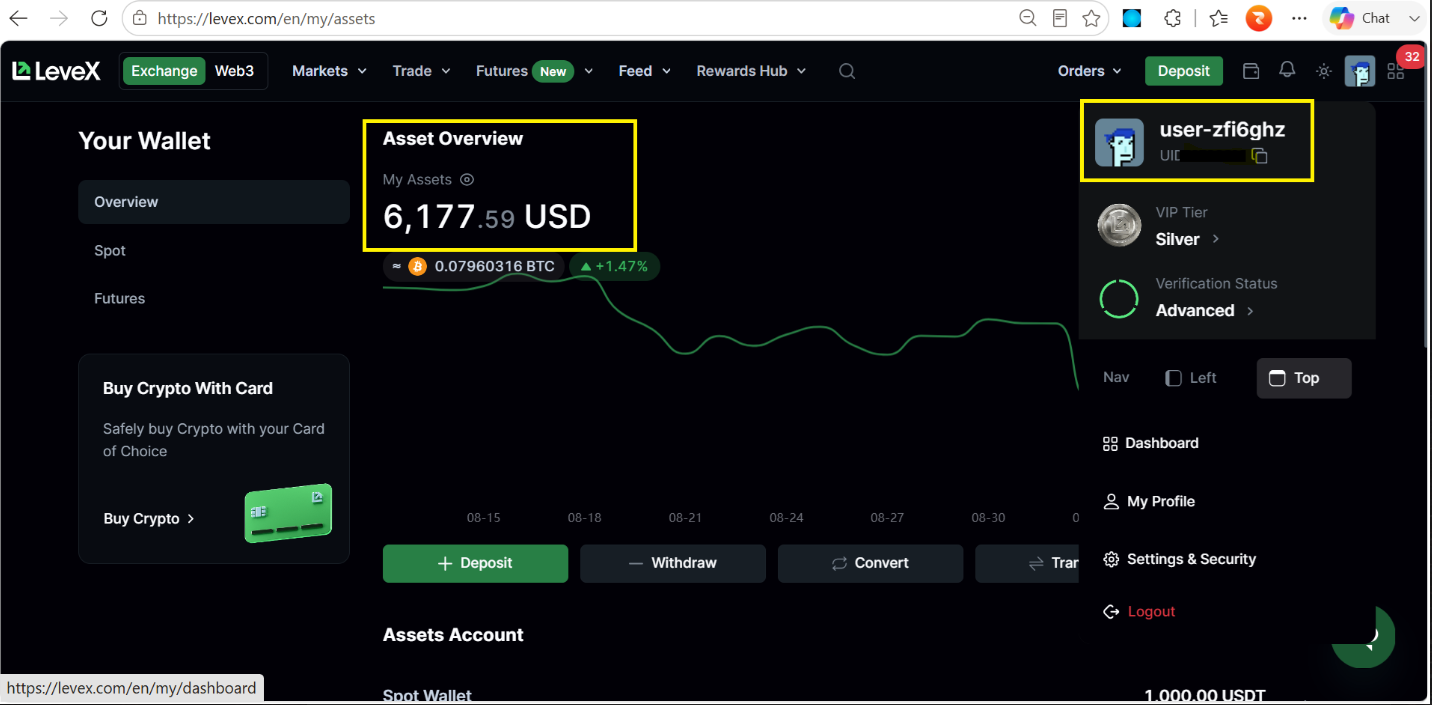
Task: Open Copilot Chat in the browser
Action: (x=1373, y=18)
